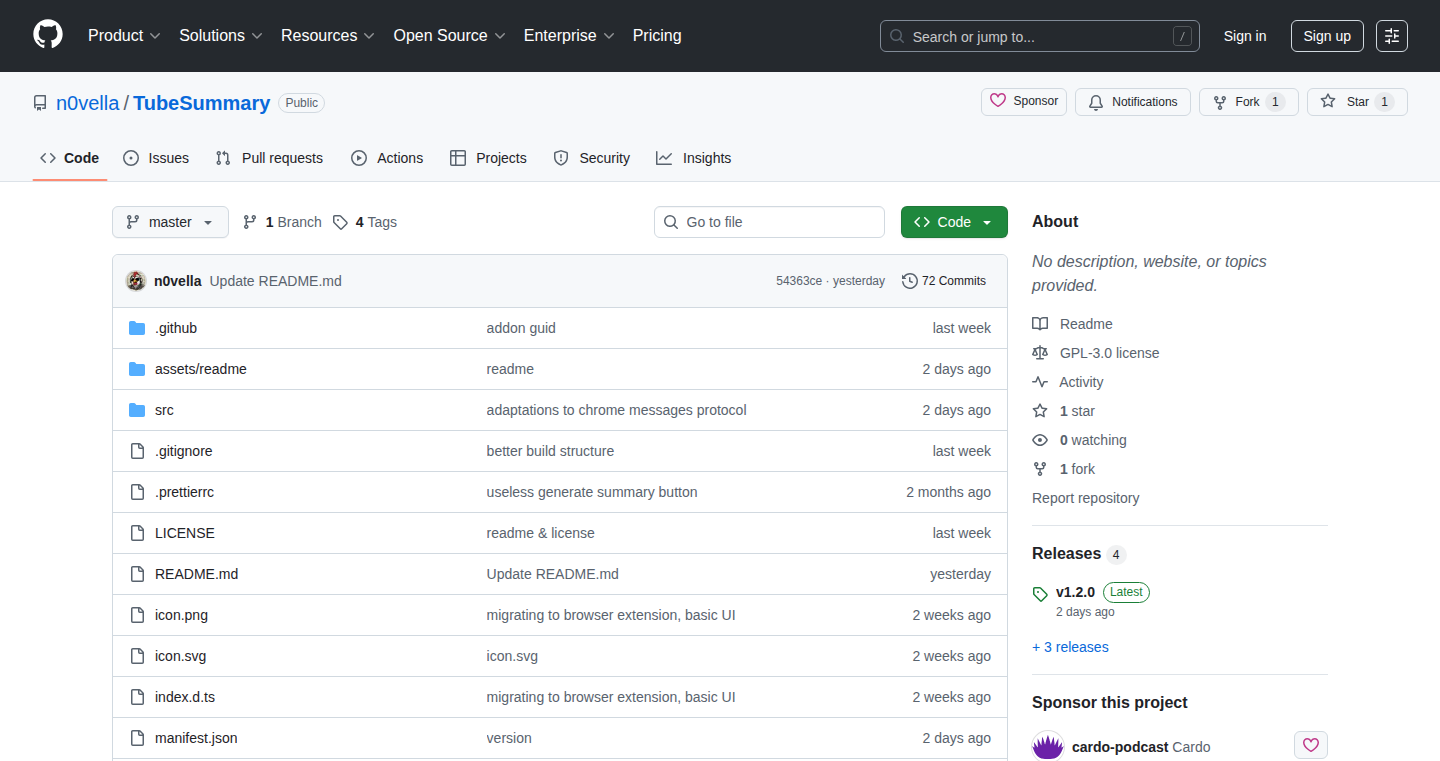This screenshot has width=1440, height=761.
Task: Click the src folder icon
Action: point(137,410)
